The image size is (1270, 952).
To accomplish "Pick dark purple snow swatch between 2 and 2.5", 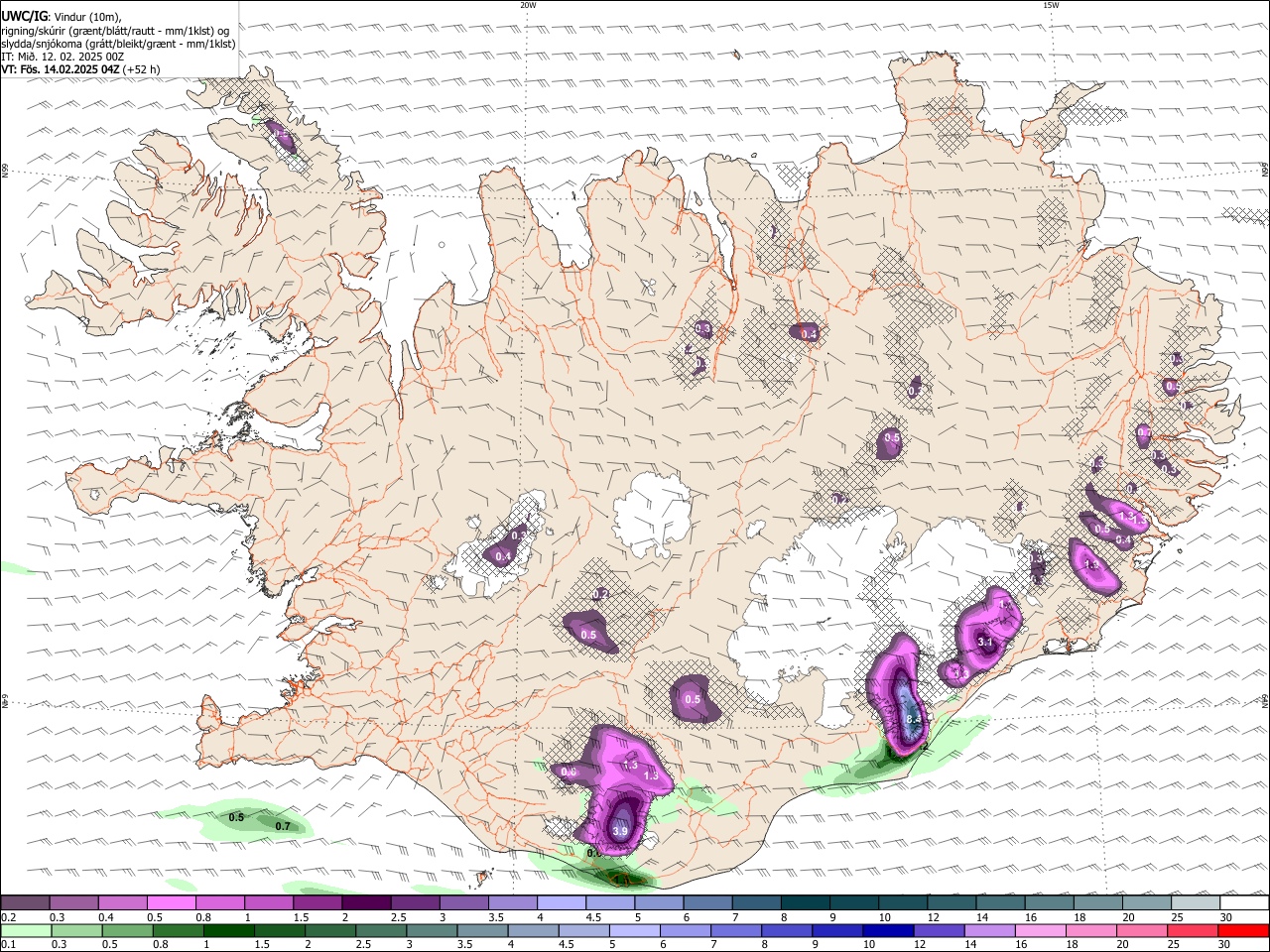I will click(365, 902).
